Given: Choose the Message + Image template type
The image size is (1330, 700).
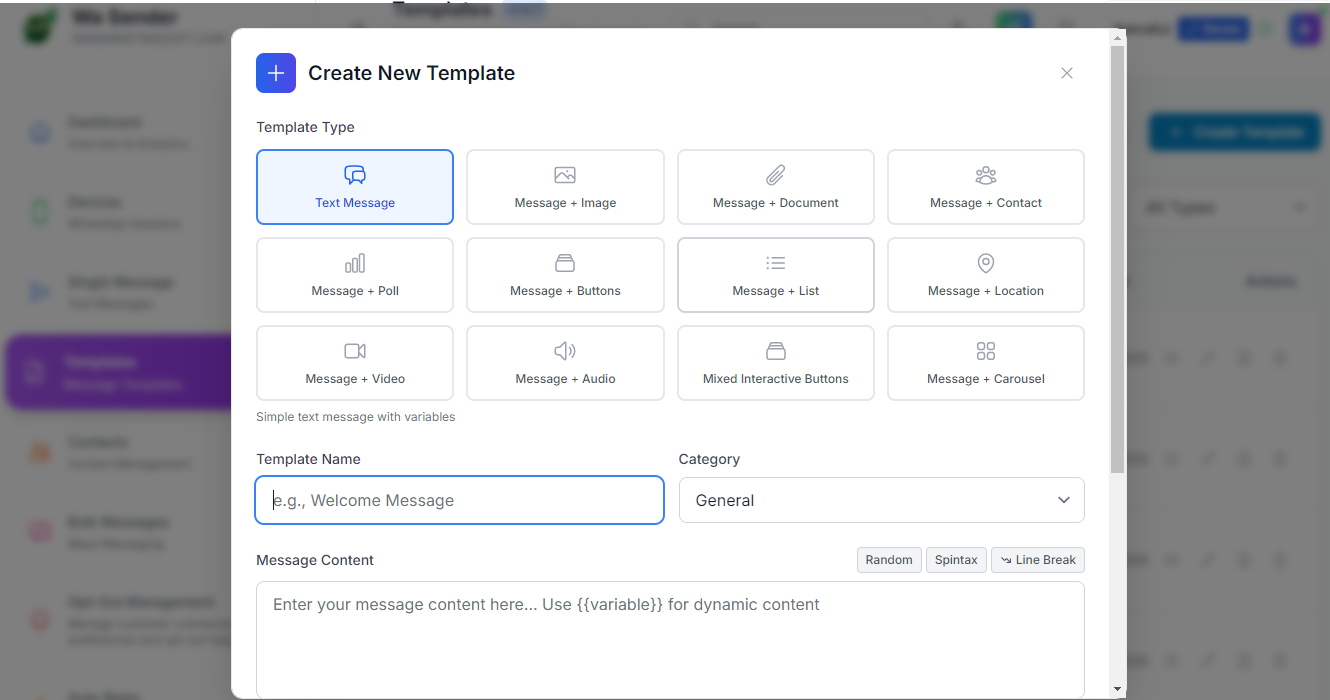Looking at the screenshot, I should pyautogui.click(x=565, y=187).
